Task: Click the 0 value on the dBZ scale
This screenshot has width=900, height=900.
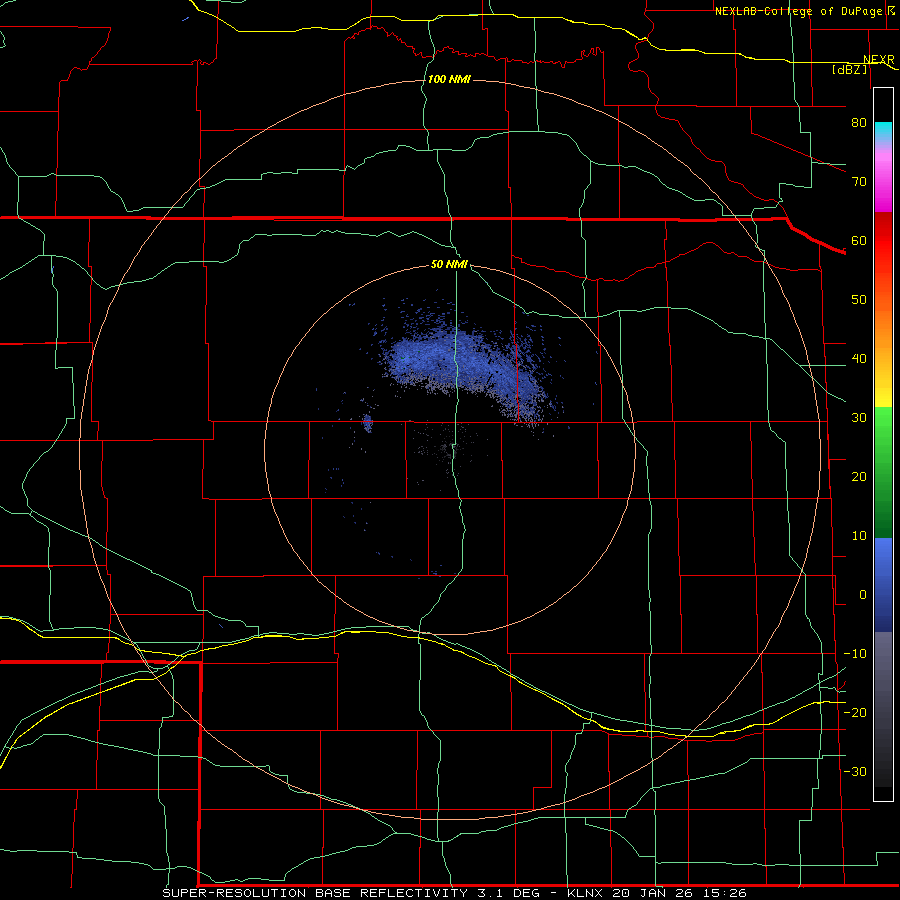Action: [863, 595]
